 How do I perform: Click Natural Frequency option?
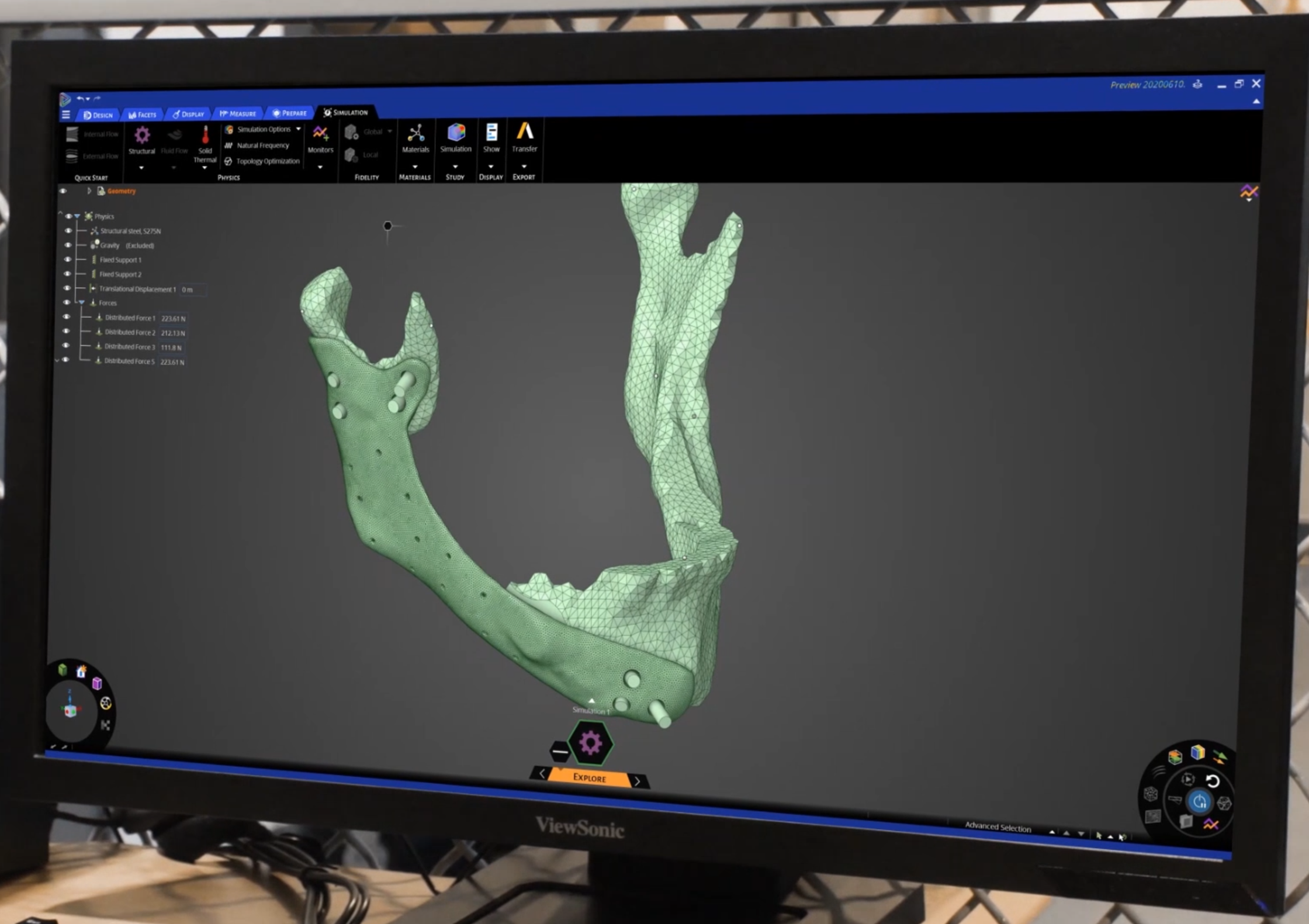tap(257, 145)
